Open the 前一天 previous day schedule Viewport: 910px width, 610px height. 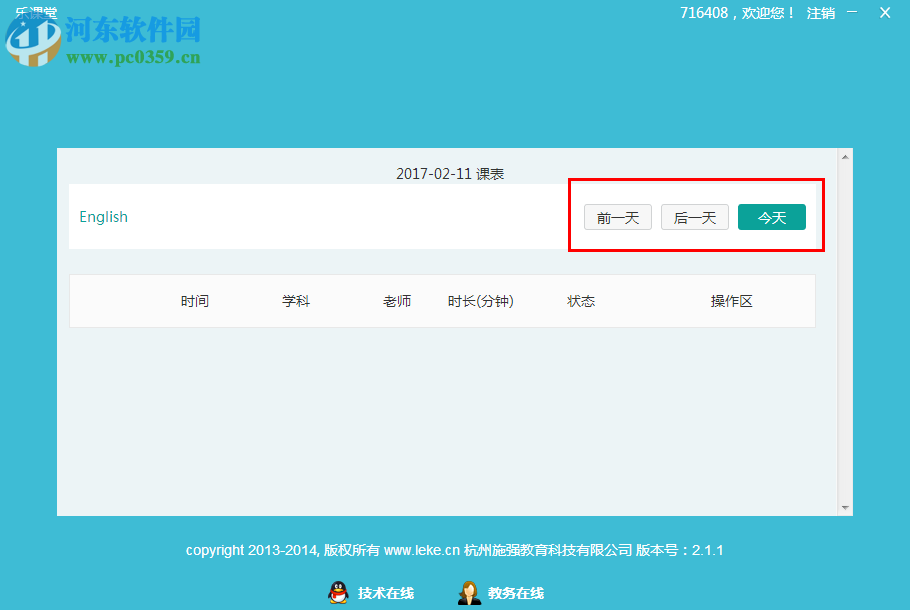coord(618,217)
